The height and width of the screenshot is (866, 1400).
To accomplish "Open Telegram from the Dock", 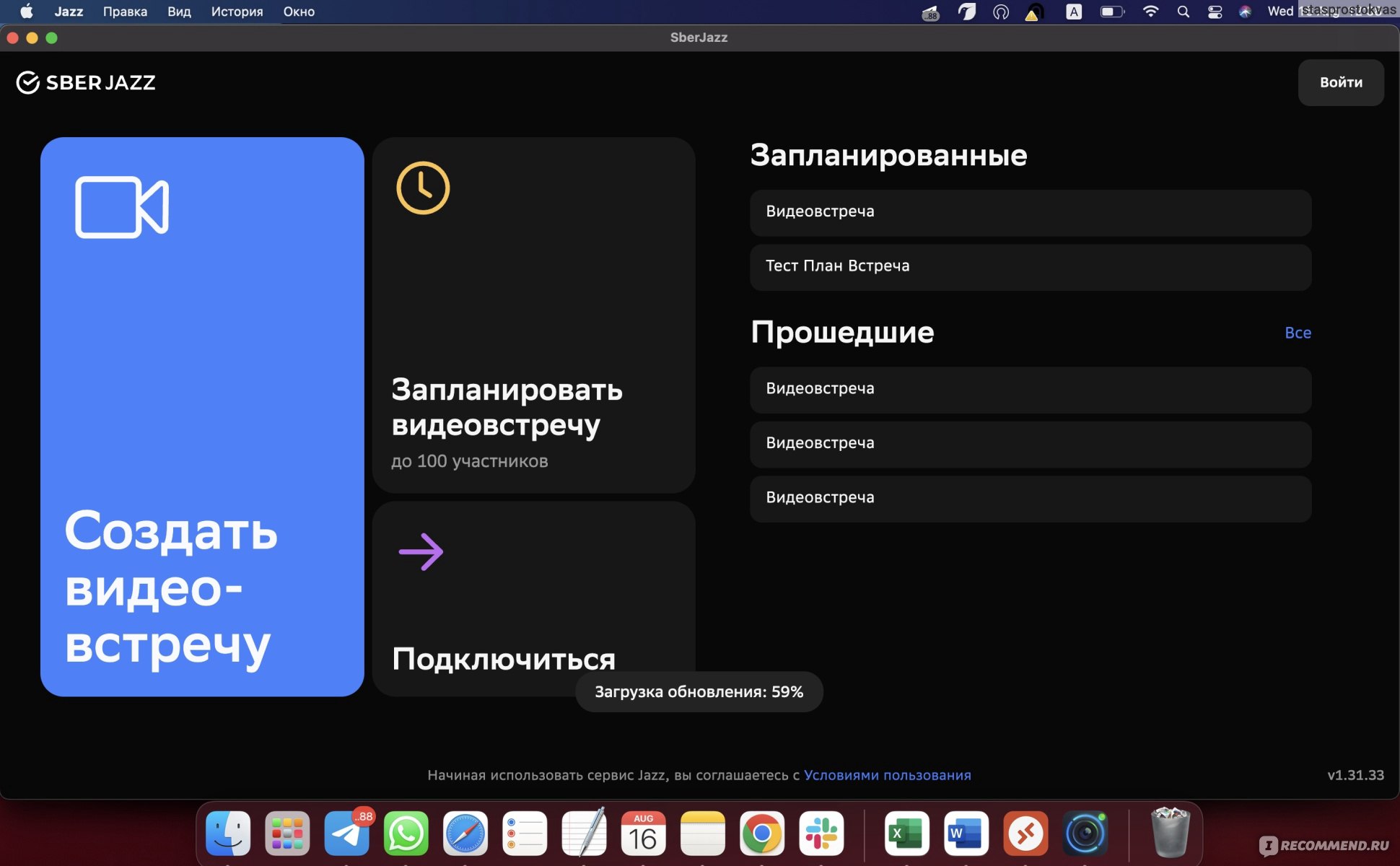I will (x=347, y=834).
